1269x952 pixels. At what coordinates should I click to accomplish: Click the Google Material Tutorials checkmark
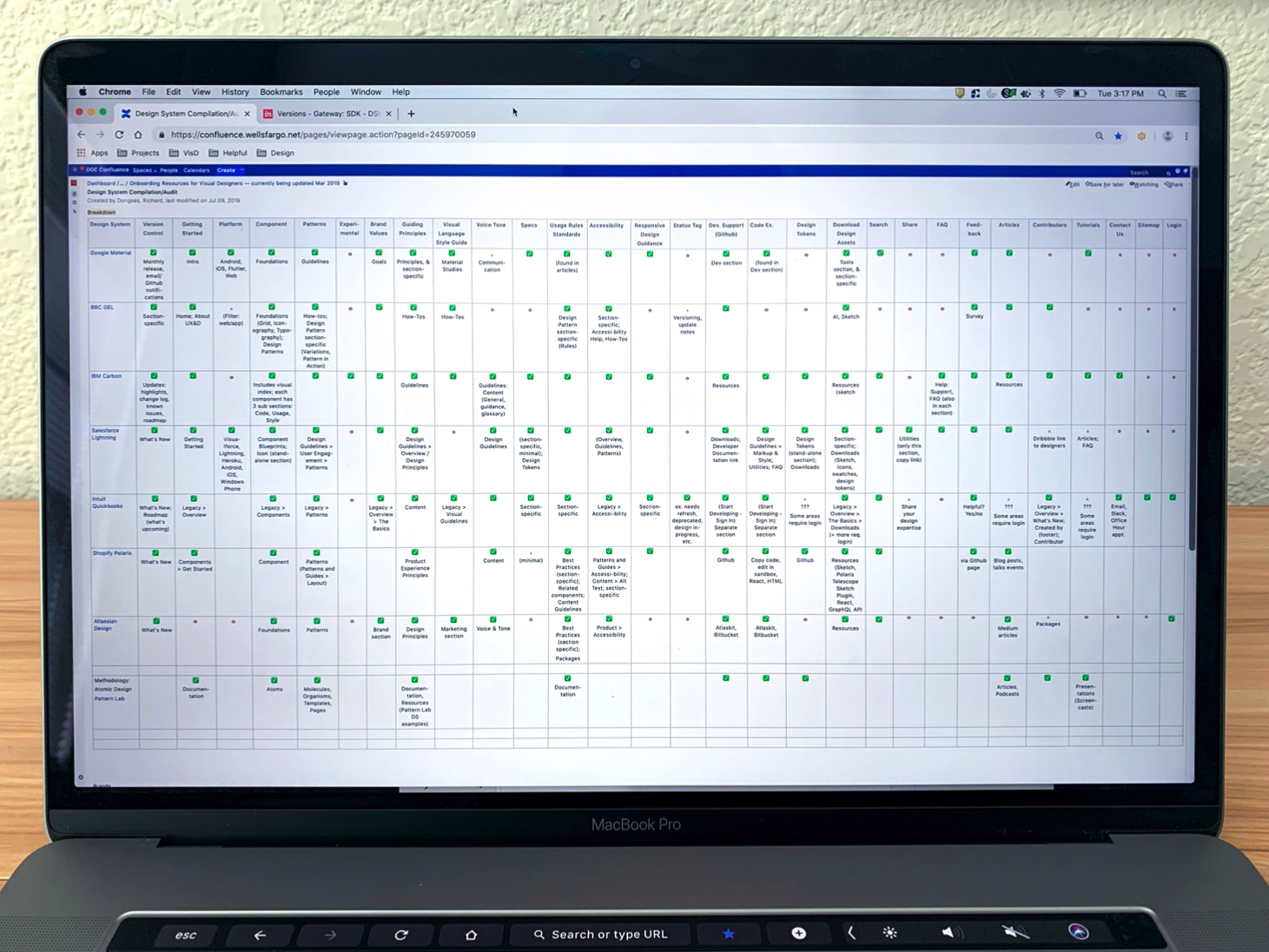click(x=1087, y=253)
